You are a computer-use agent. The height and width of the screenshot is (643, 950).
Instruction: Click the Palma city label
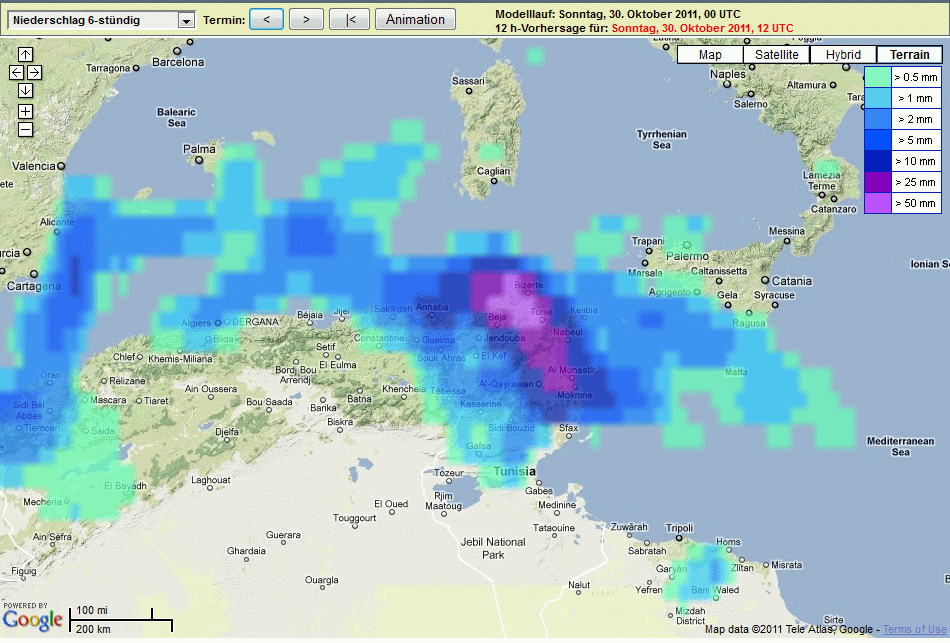199,148
